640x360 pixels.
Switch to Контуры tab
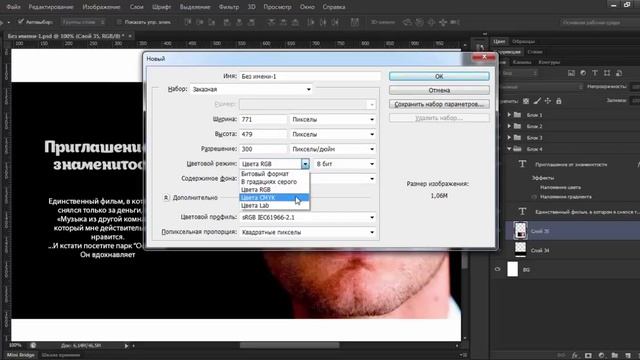(x=549, y=62)
